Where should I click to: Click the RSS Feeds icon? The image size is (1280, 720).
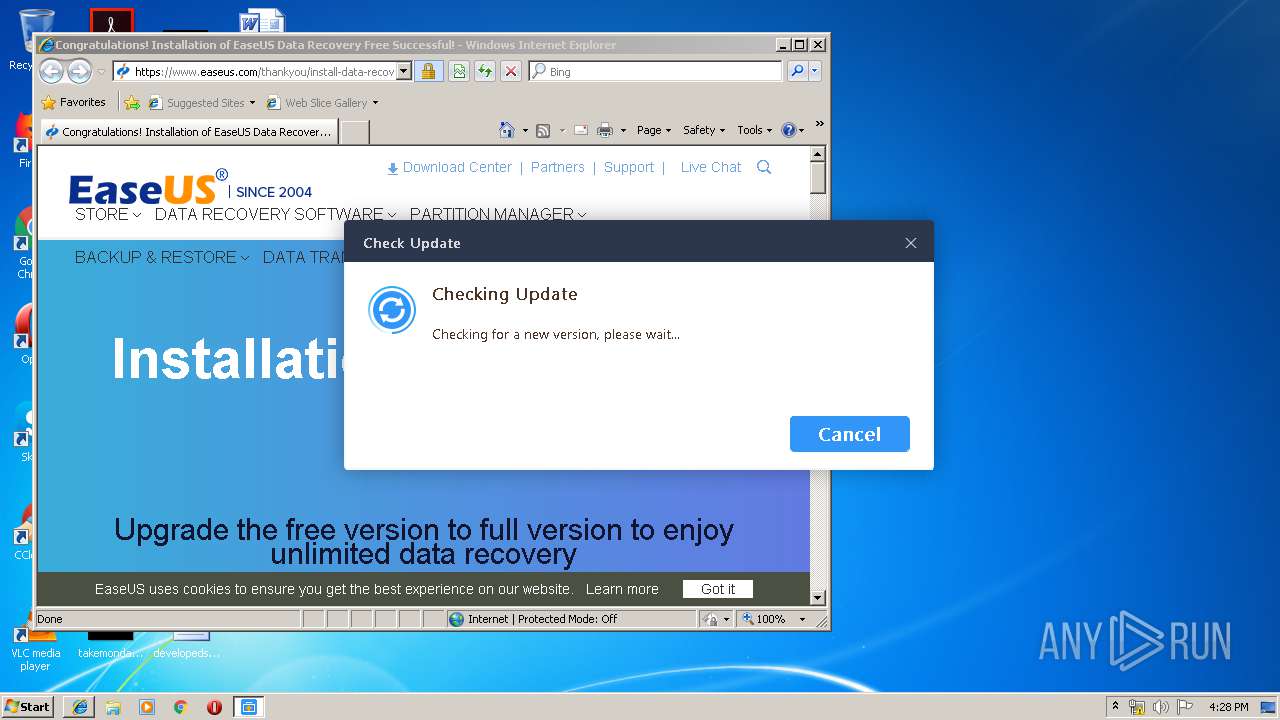pyautogui.click(x=543, y=130)
